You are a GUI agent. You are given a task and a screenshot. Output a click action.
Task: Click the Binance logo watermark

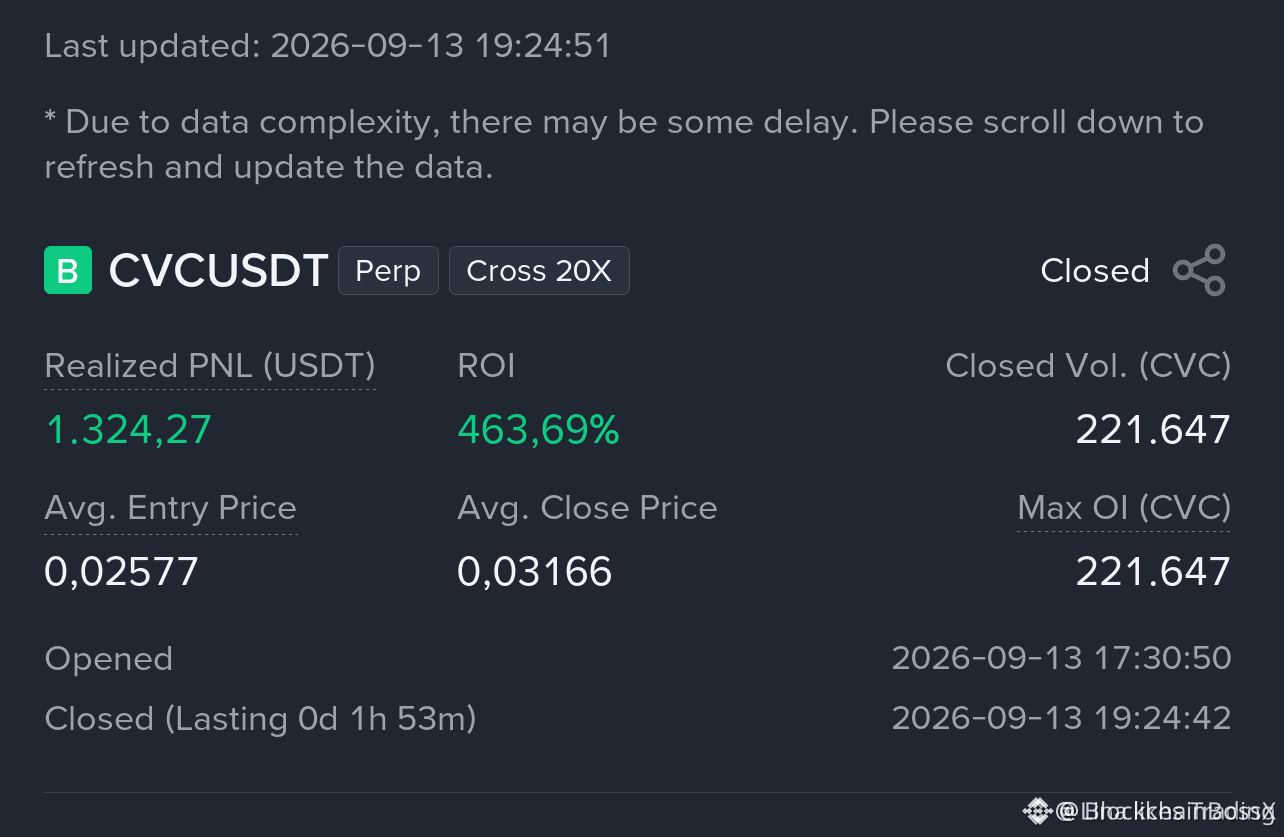coord(1036,810)
